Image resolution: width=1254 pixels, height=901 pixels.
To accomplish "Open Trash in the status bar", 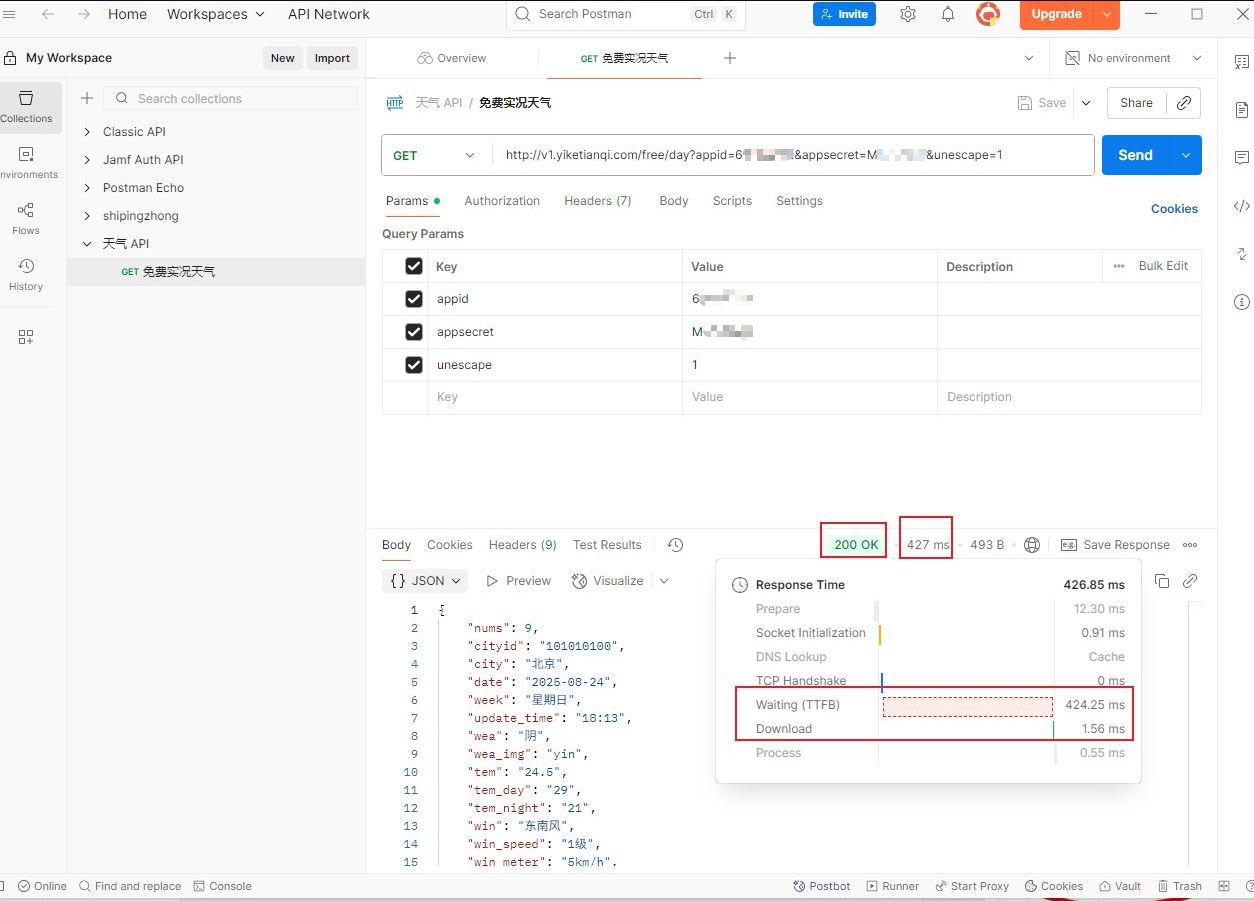I will pos(1180,886).
